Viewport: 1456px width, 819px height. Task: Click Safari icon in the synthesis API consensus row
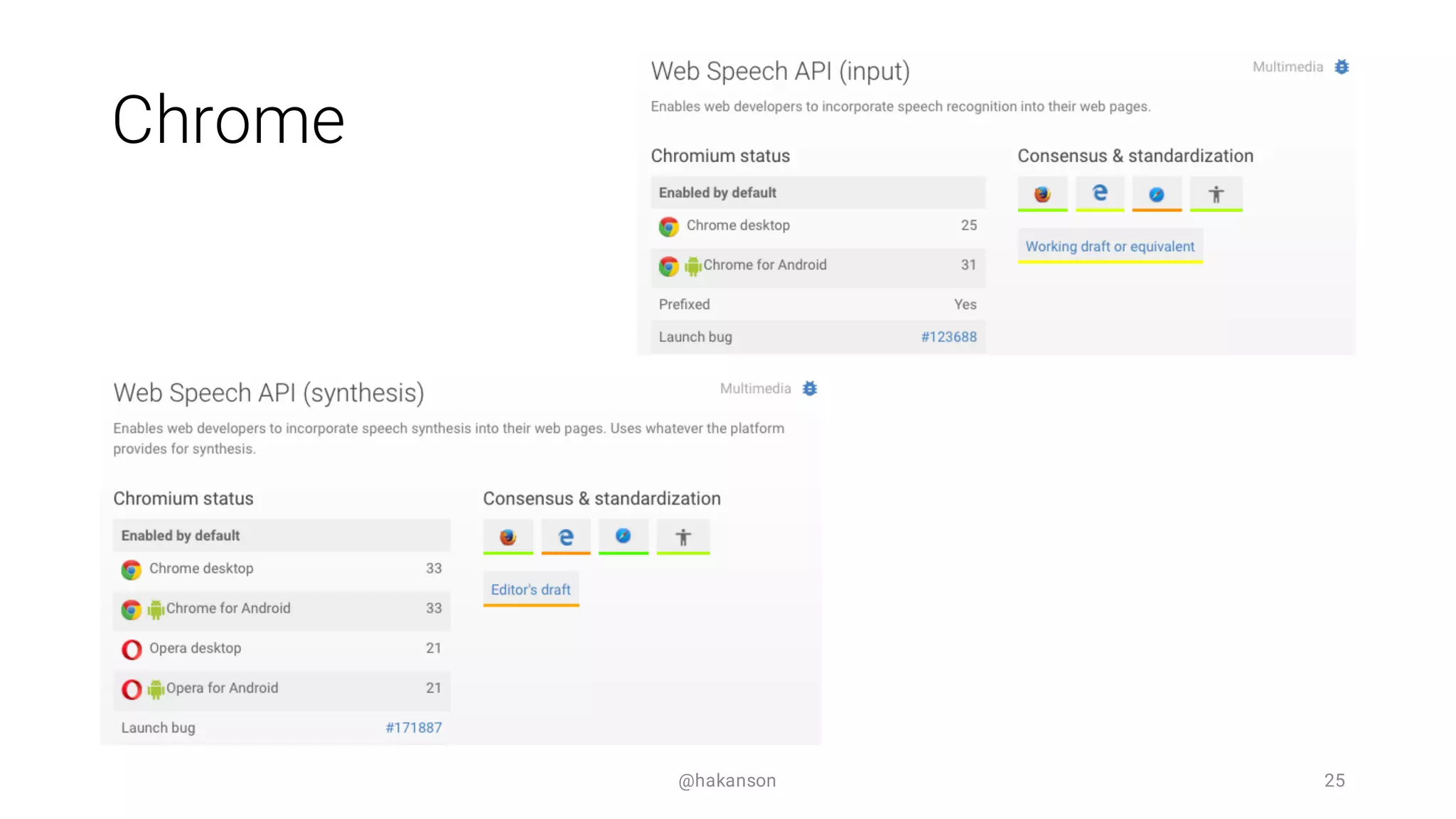pos(623,536)
